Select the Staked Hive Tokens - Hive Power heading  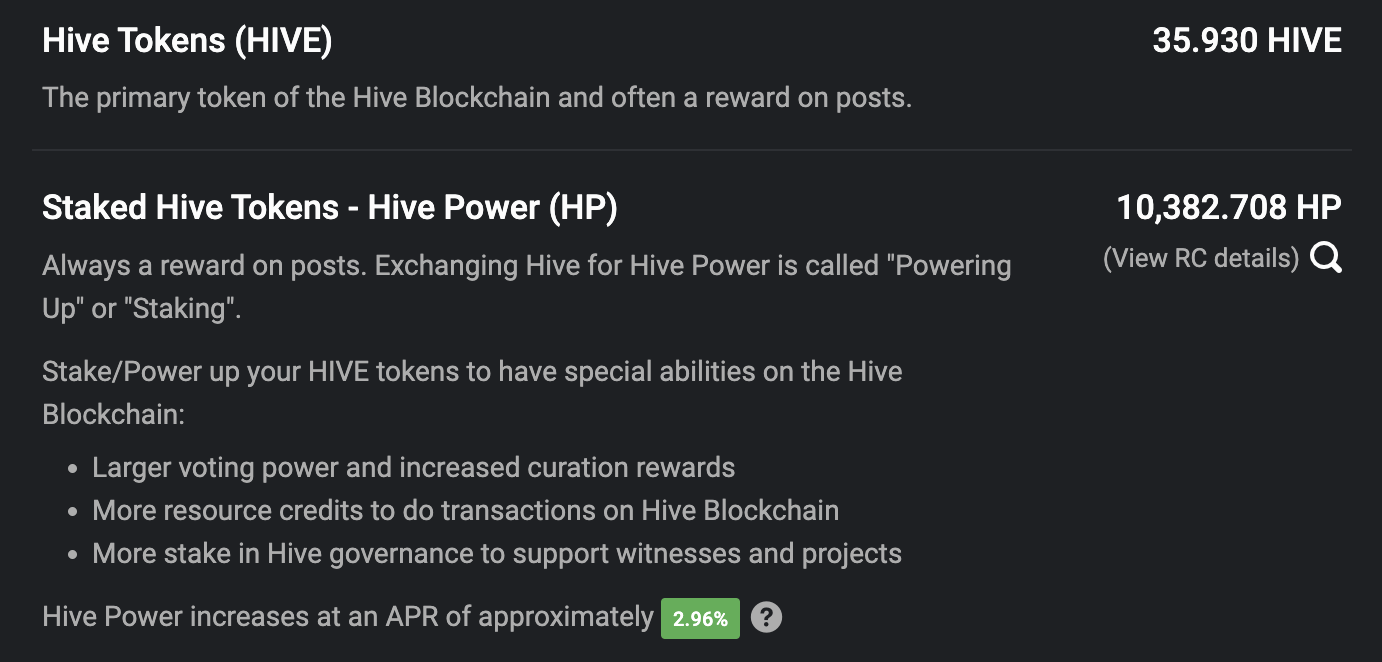point(330,208)
